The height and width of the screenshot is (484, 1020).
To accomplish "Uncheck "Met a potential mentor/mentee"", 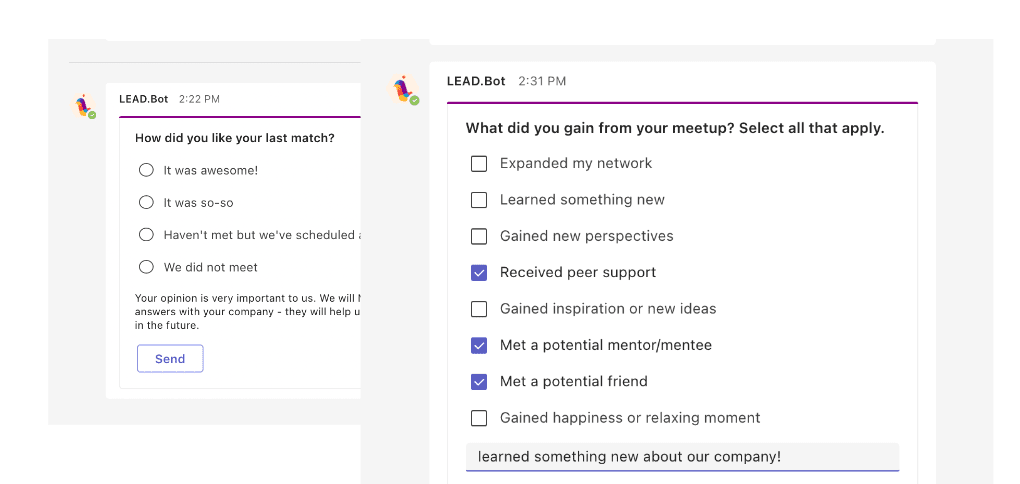I will [x=479, y=345].
